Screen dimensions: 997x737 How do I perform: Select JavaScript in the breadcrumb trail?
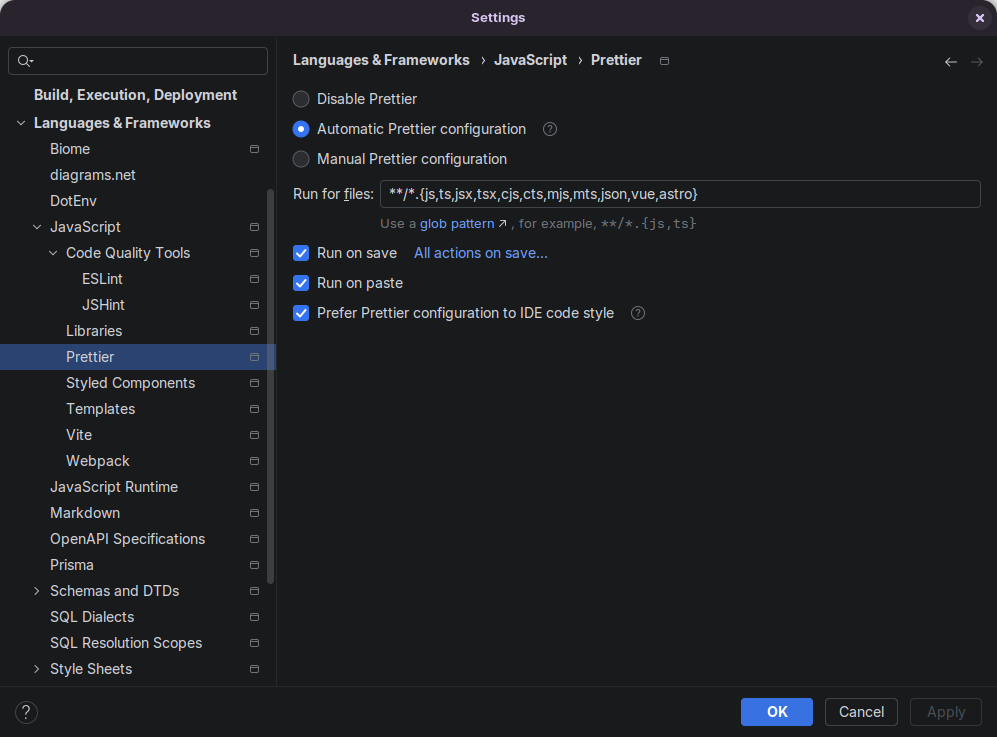click(530, 60)
